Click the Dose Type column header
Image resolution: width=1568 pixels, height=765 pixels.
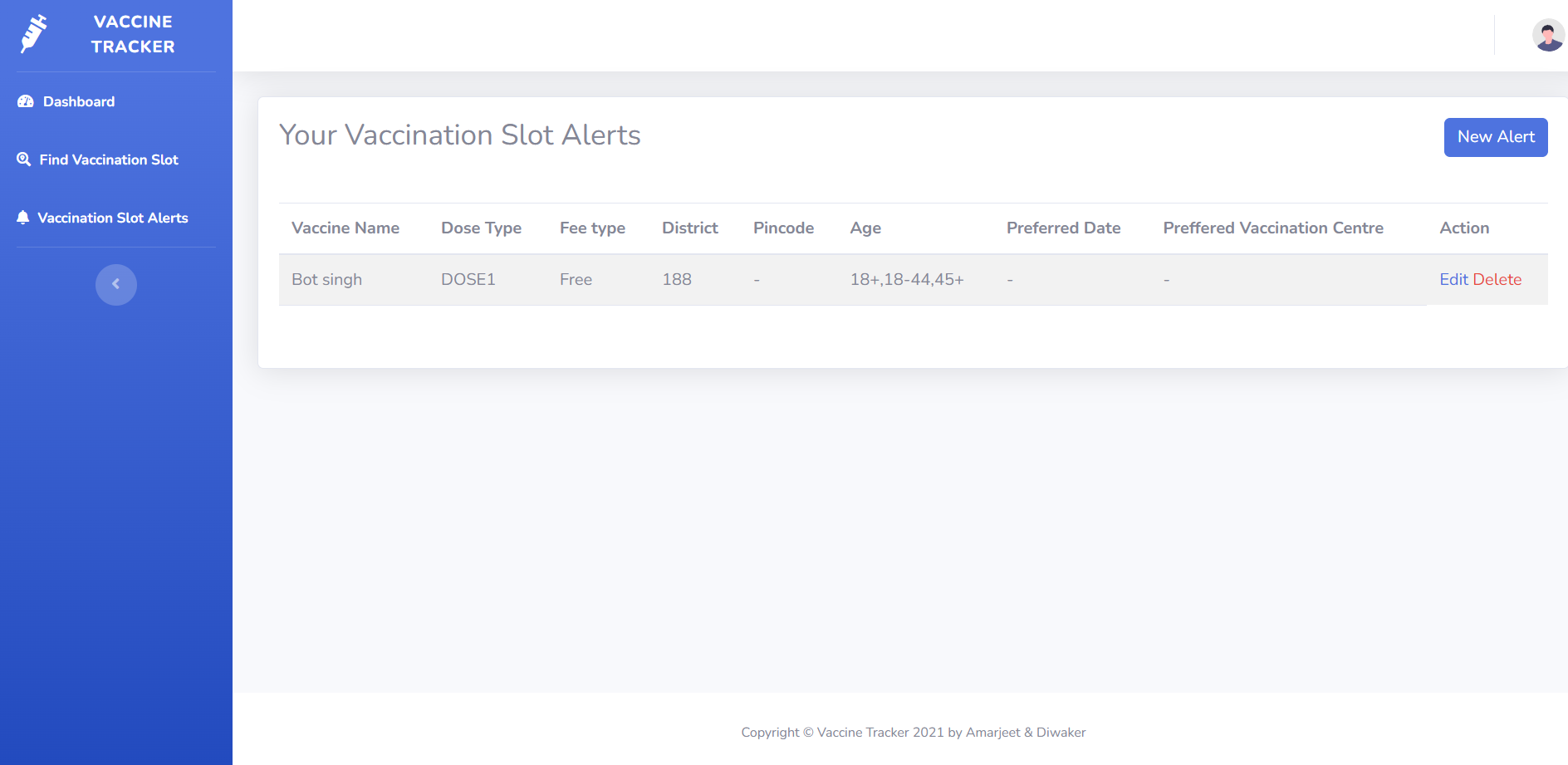coord(481,228)
